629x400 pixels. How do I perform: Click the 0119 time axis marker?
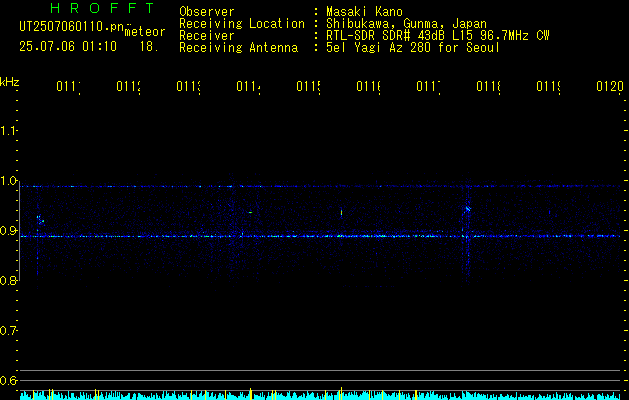point(549,86)
